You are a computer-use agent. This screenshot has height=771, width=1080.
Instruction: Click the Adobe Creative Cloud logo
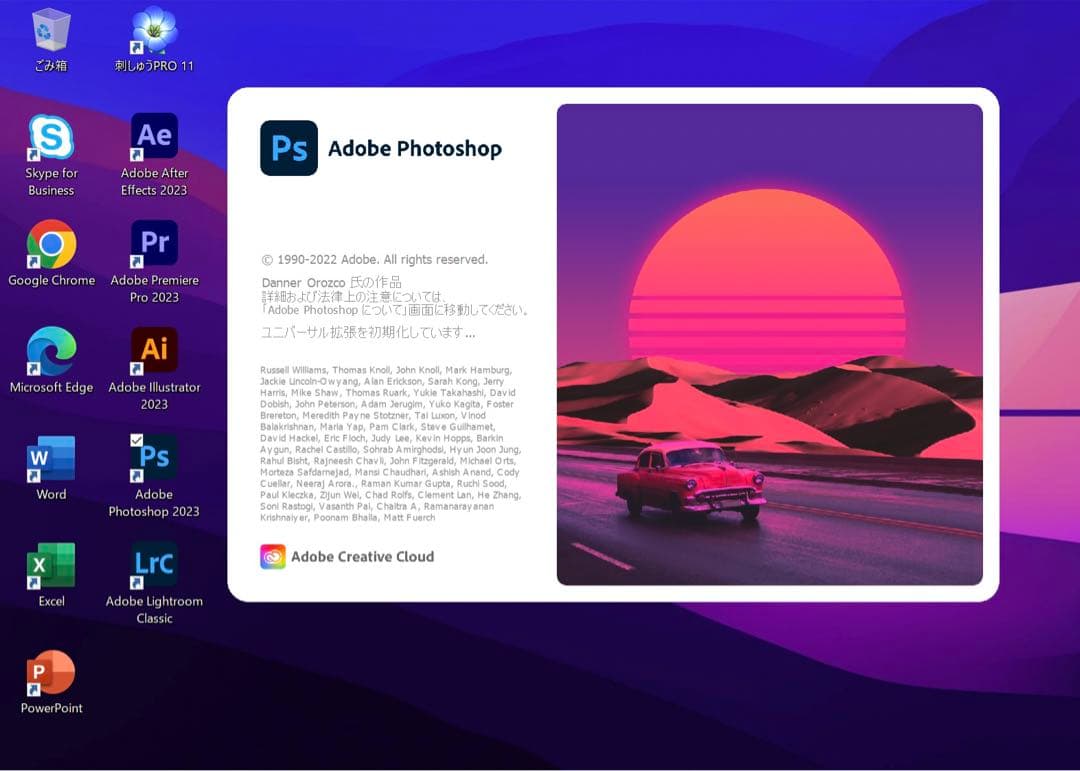[x=273, y=557]
